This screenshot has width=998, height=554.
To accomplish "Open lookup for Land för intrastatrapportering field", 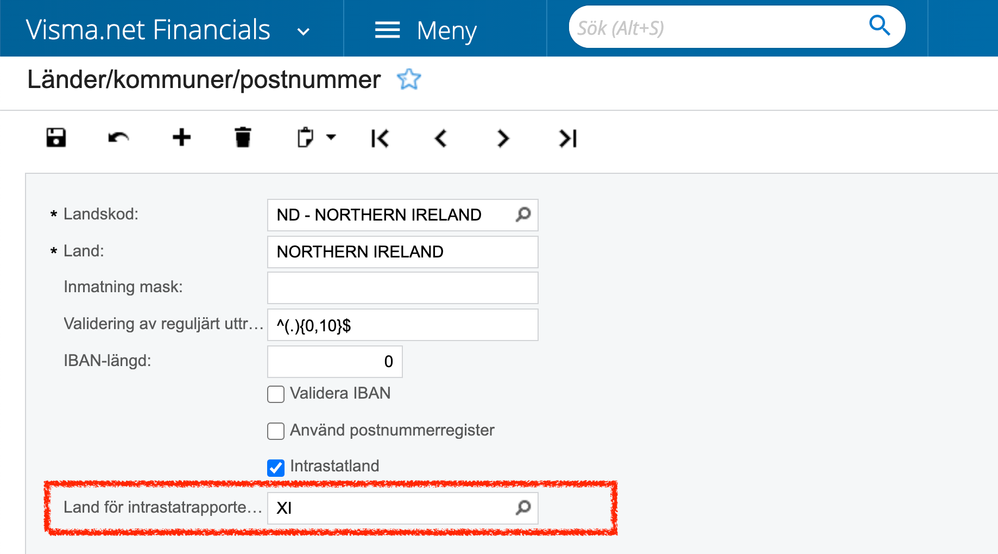I will [523, 508].
